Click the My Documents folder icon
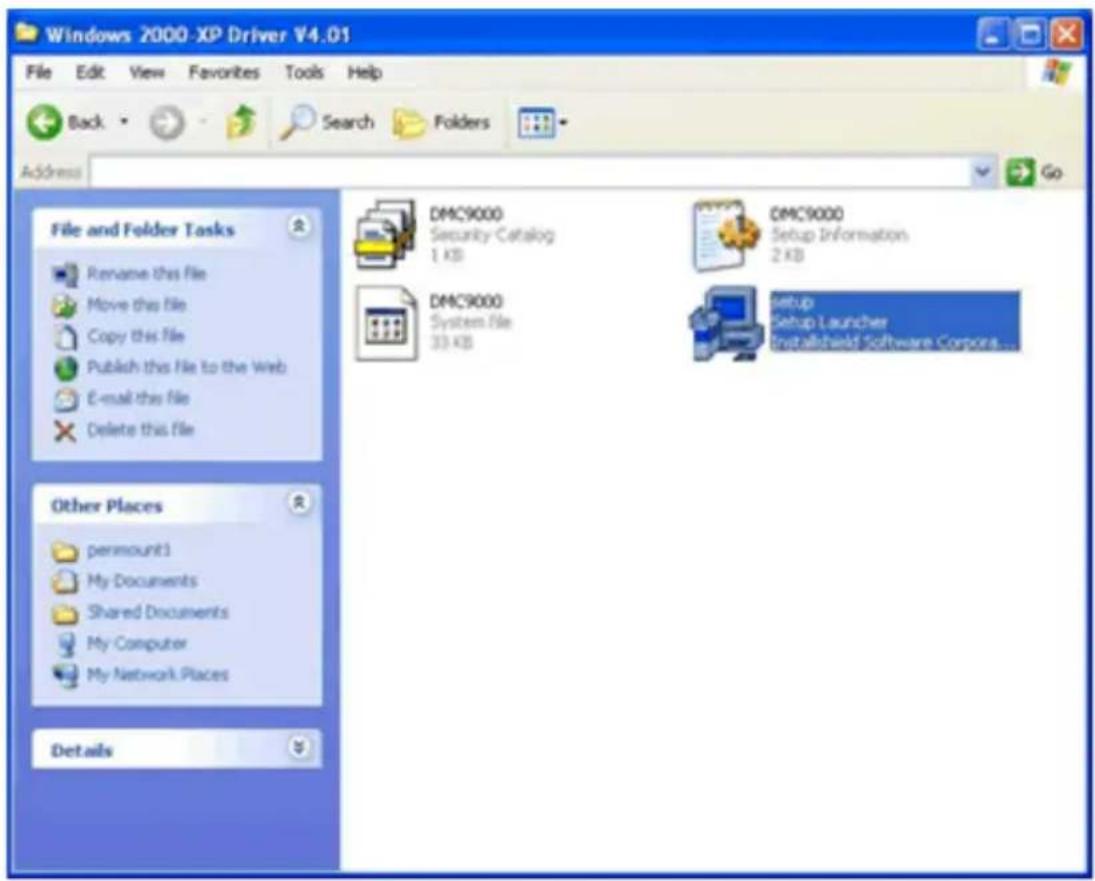1095x881 pixels. pos(65,582)
